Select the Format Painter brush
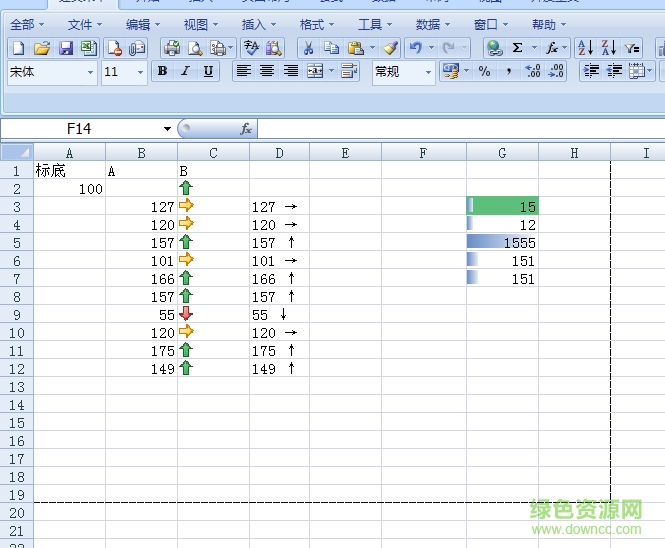 pyautogui.click(x=390, y=47)
